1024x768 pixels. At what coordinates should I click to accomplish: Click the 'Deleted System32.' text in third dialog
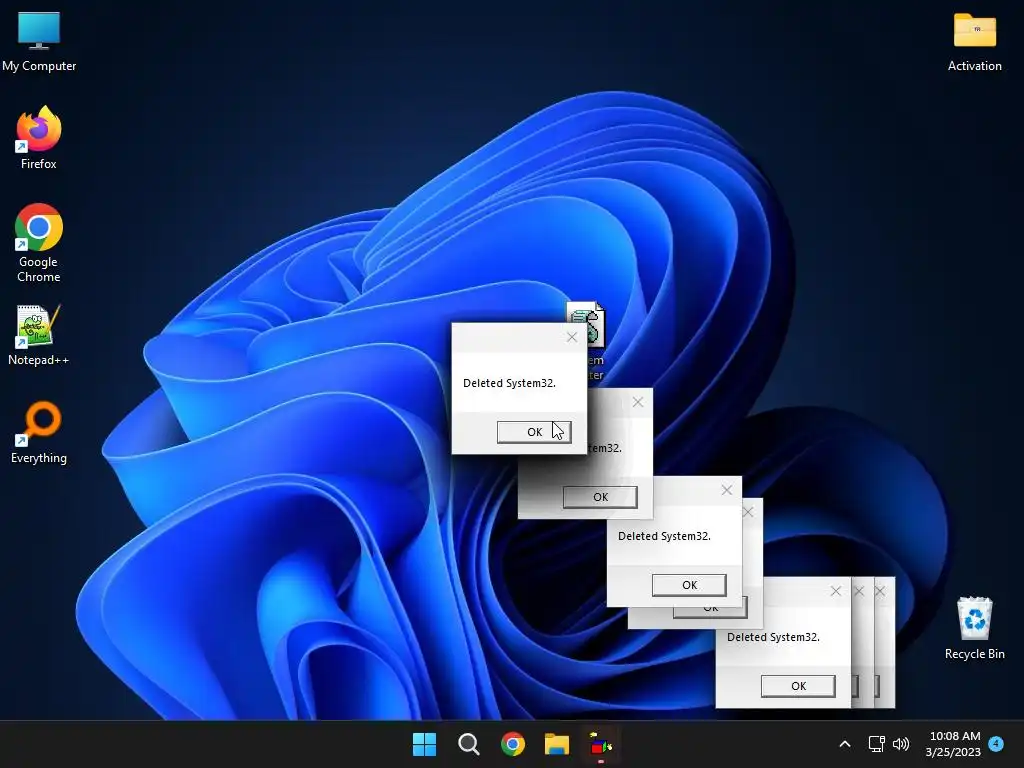click(664, 536)
